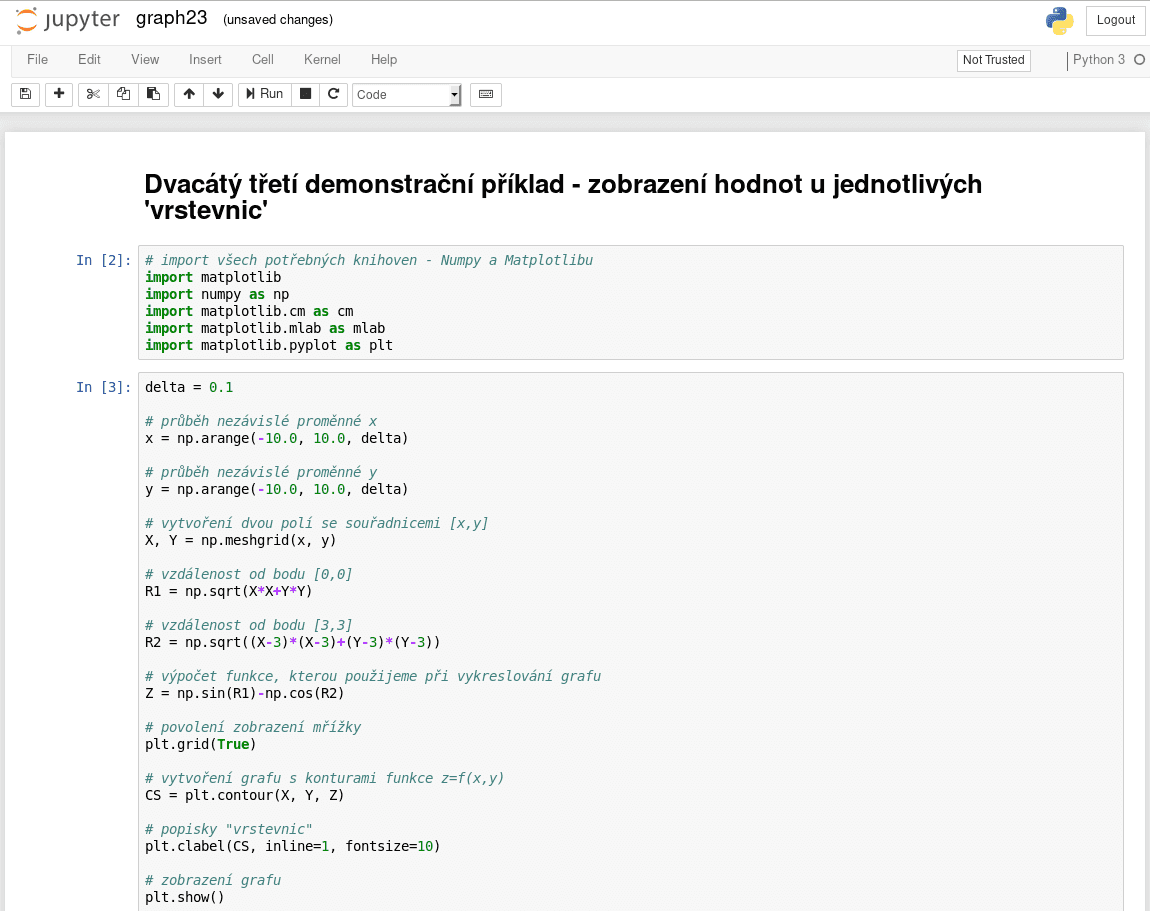The image size is (1150, 911).
Task: Click the '# import všech potřebných knihoven' comment
Action: (x=369, y=260)
